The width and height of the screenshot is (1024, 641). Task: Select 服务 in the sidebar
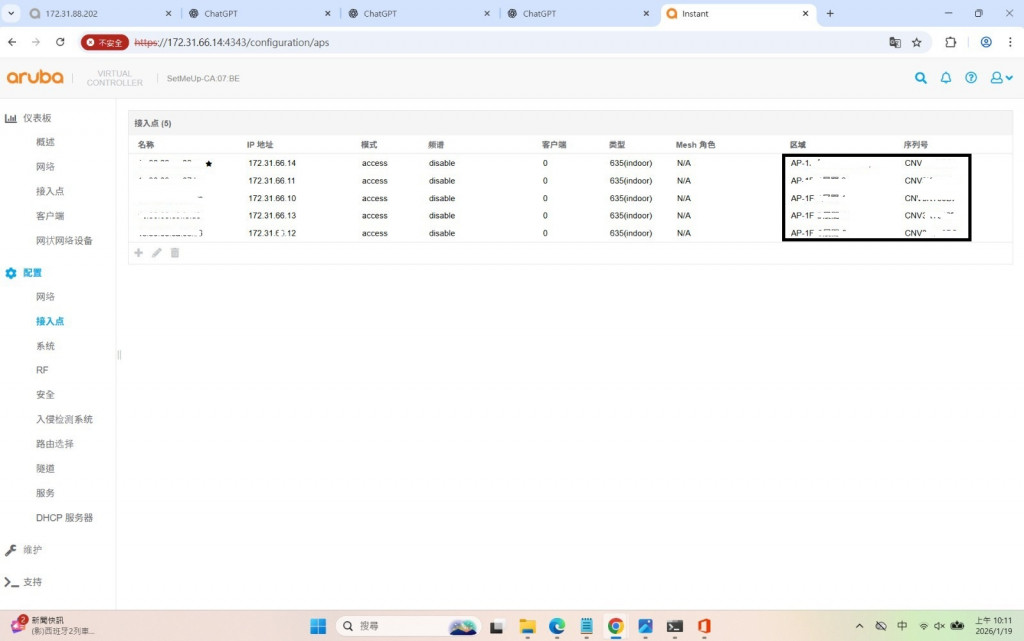coord(45,493)
